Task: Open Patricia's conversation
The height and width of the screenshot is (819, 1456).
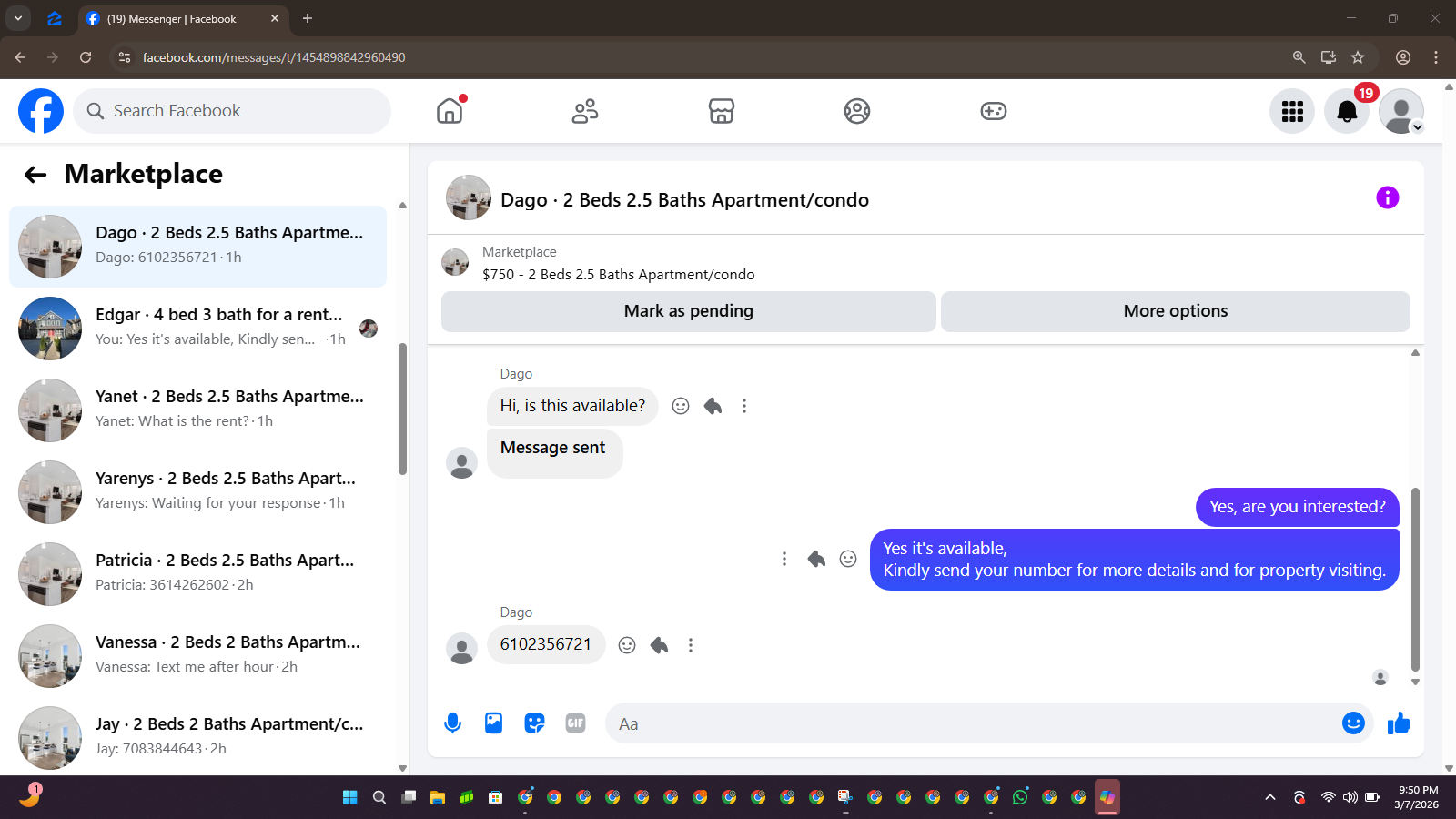Action: pyautogui.click(x=197, y=574)
